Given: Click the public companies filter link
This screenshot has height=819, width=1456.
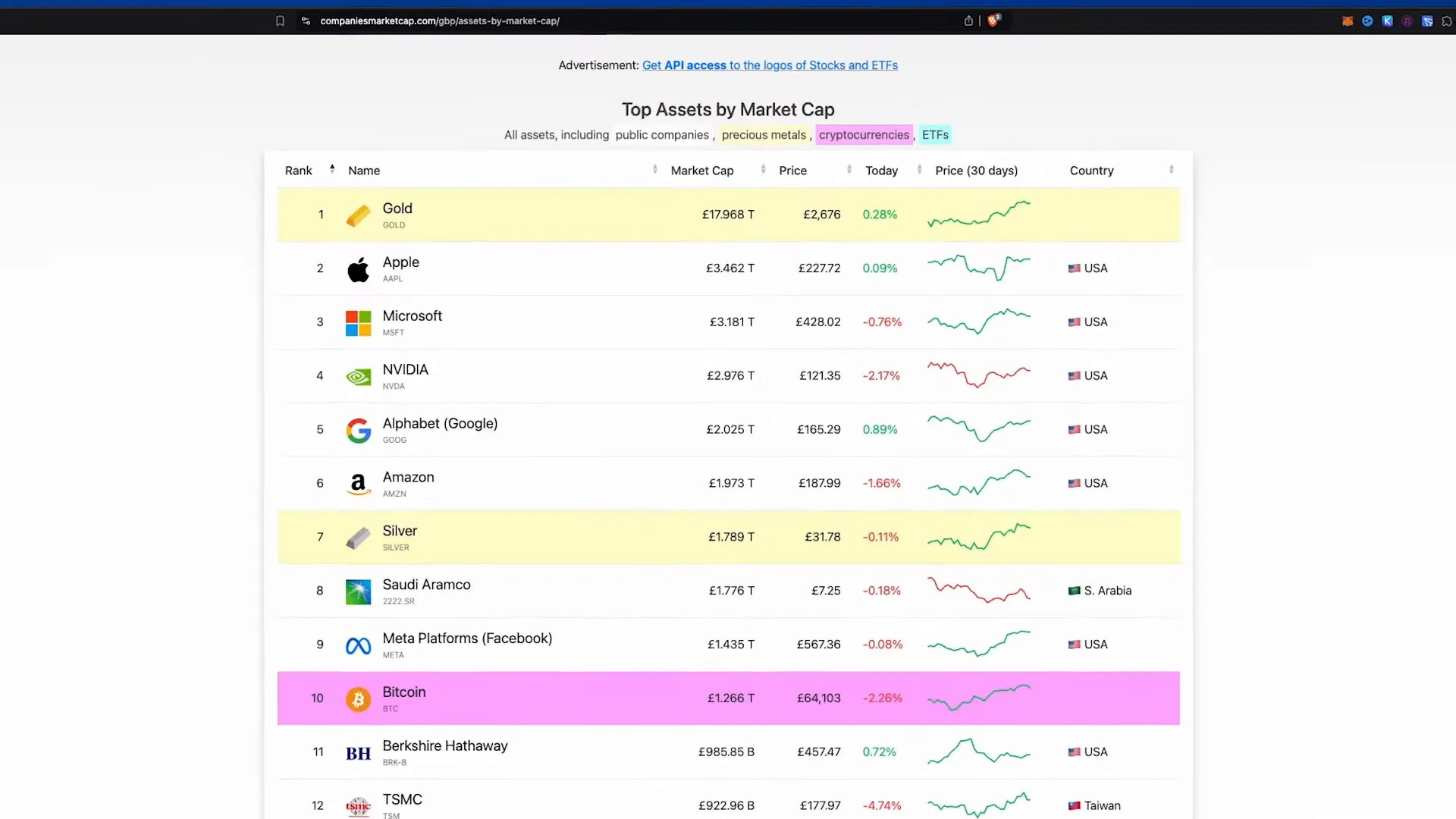Looking at the screenshot, I should pyautogui.click(x=662, y=134).
